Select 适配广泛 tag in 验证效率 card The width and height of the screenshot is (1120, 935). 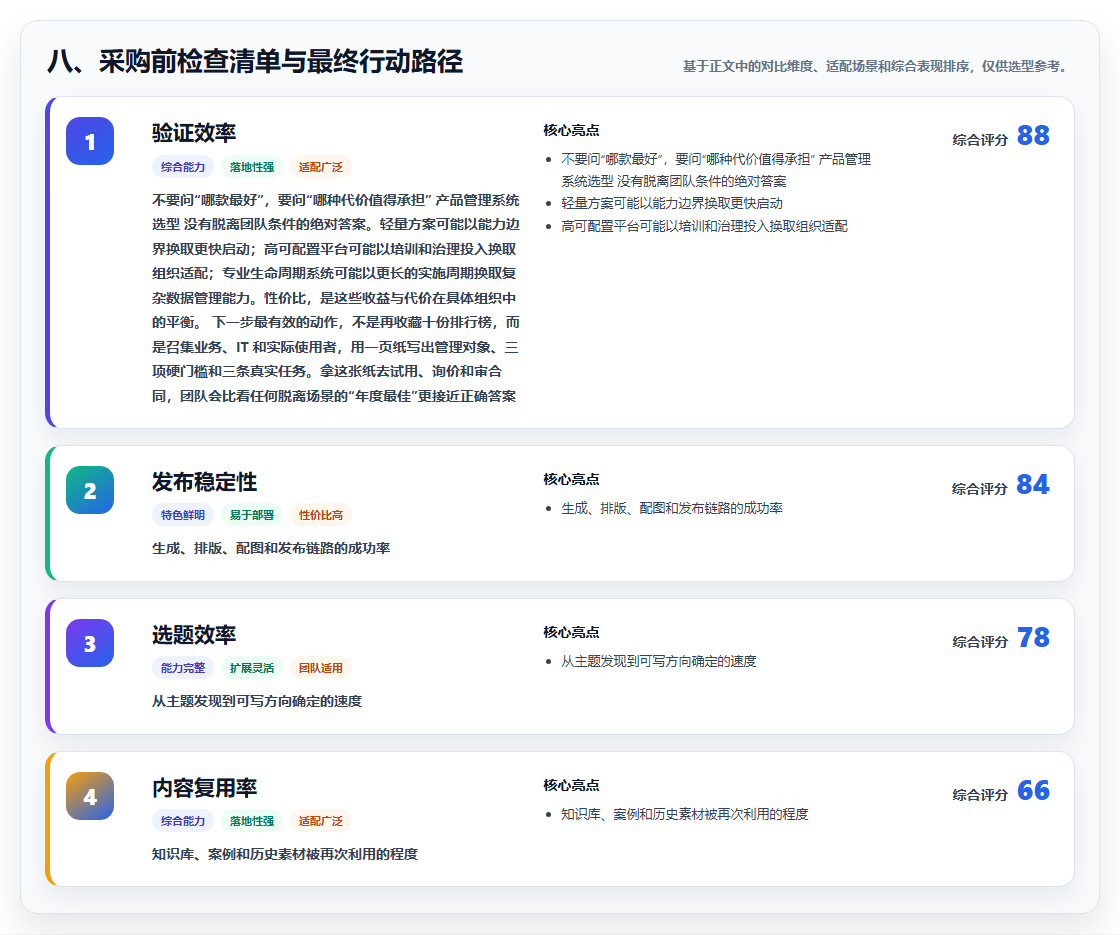[x=321, y=167]
